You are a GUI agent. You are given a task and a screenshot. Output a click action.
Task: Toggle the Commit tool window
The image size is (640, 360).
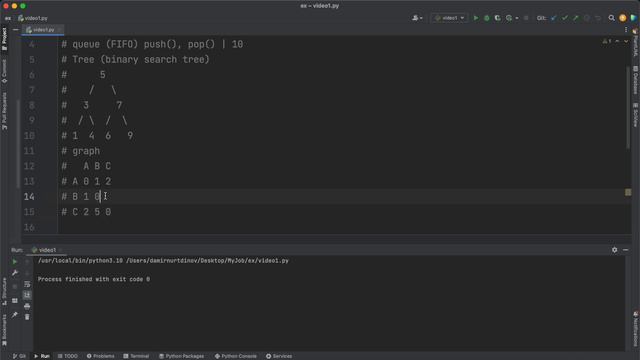(x=4, y=71)
